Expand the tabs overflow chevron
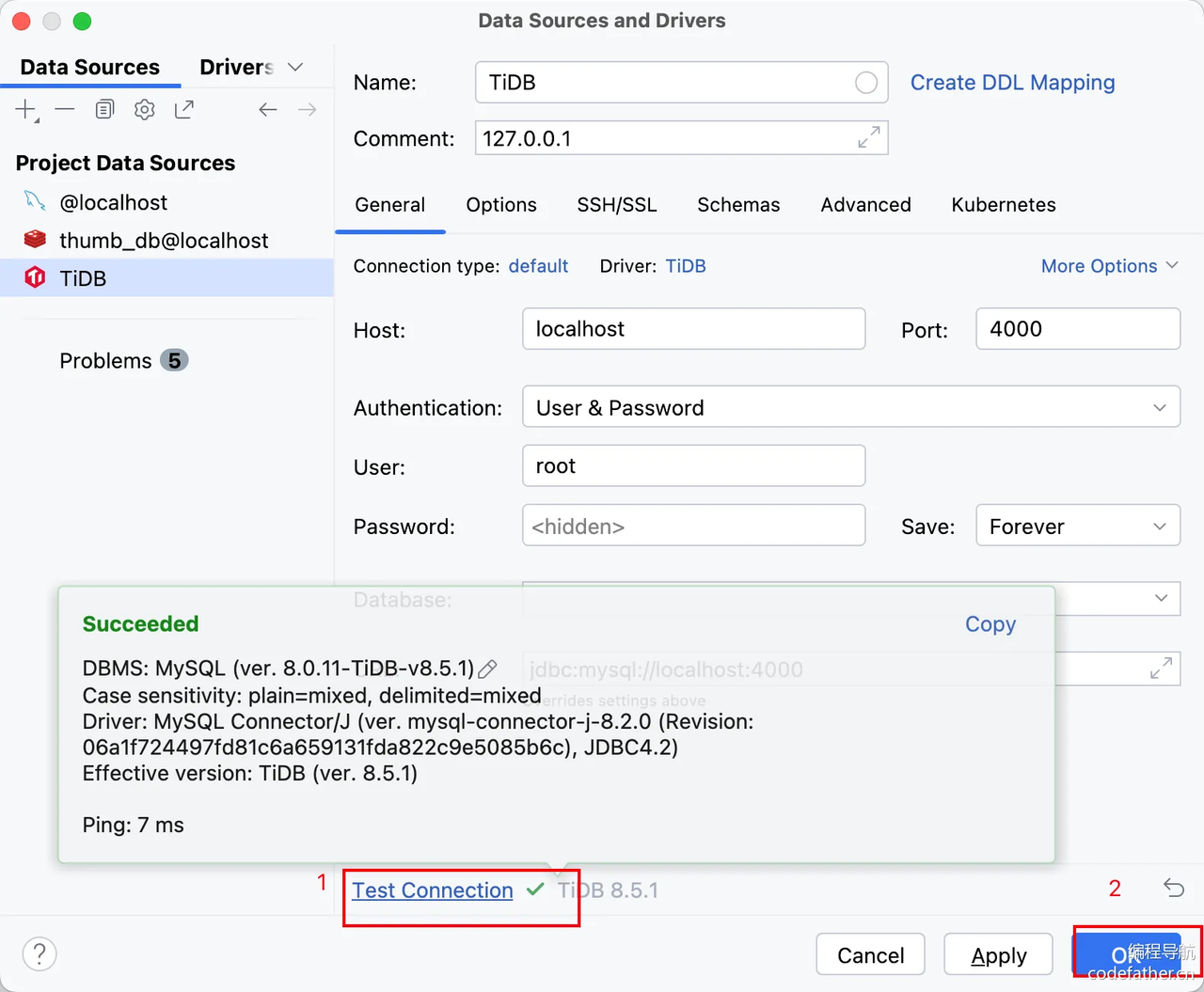 [295, 68]
